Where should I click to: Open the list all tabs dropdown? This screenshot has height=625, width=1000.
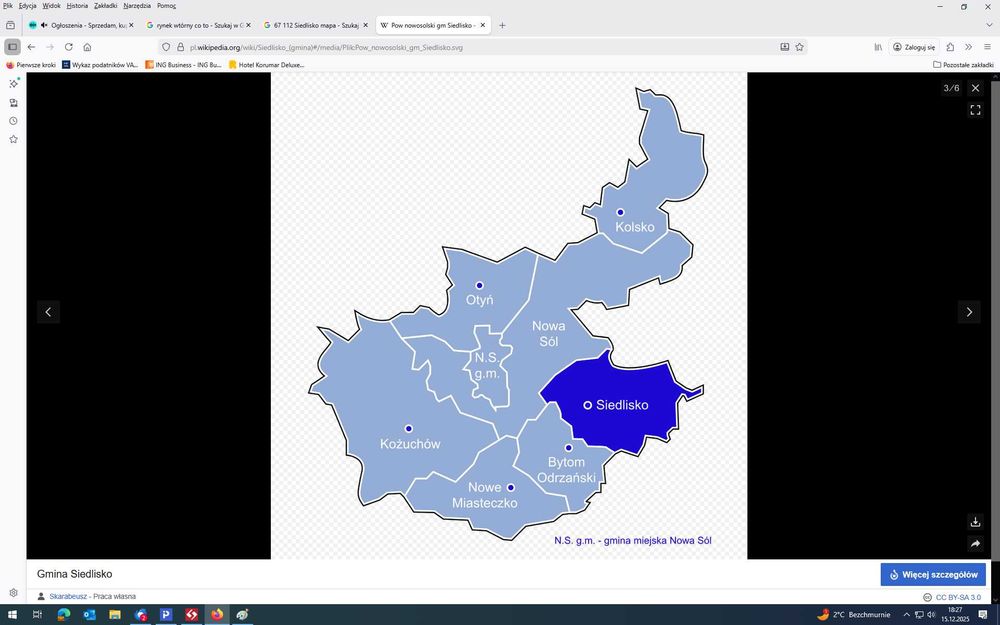point(989,25)
